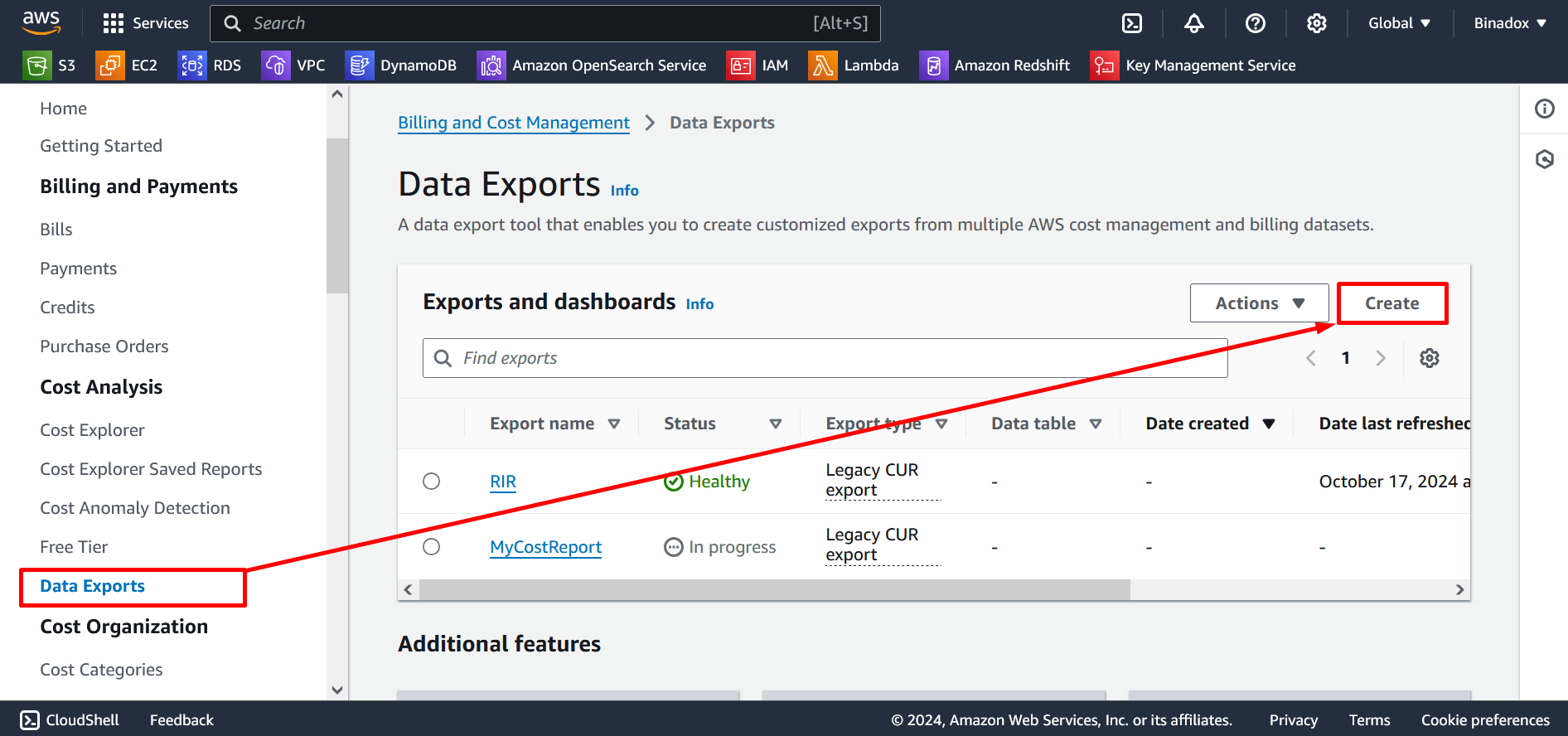Image resolution: width=1568 pixels, height=736 pixels.
Task: Open Credits in the sidebar
Action: [x=67, y=307]
